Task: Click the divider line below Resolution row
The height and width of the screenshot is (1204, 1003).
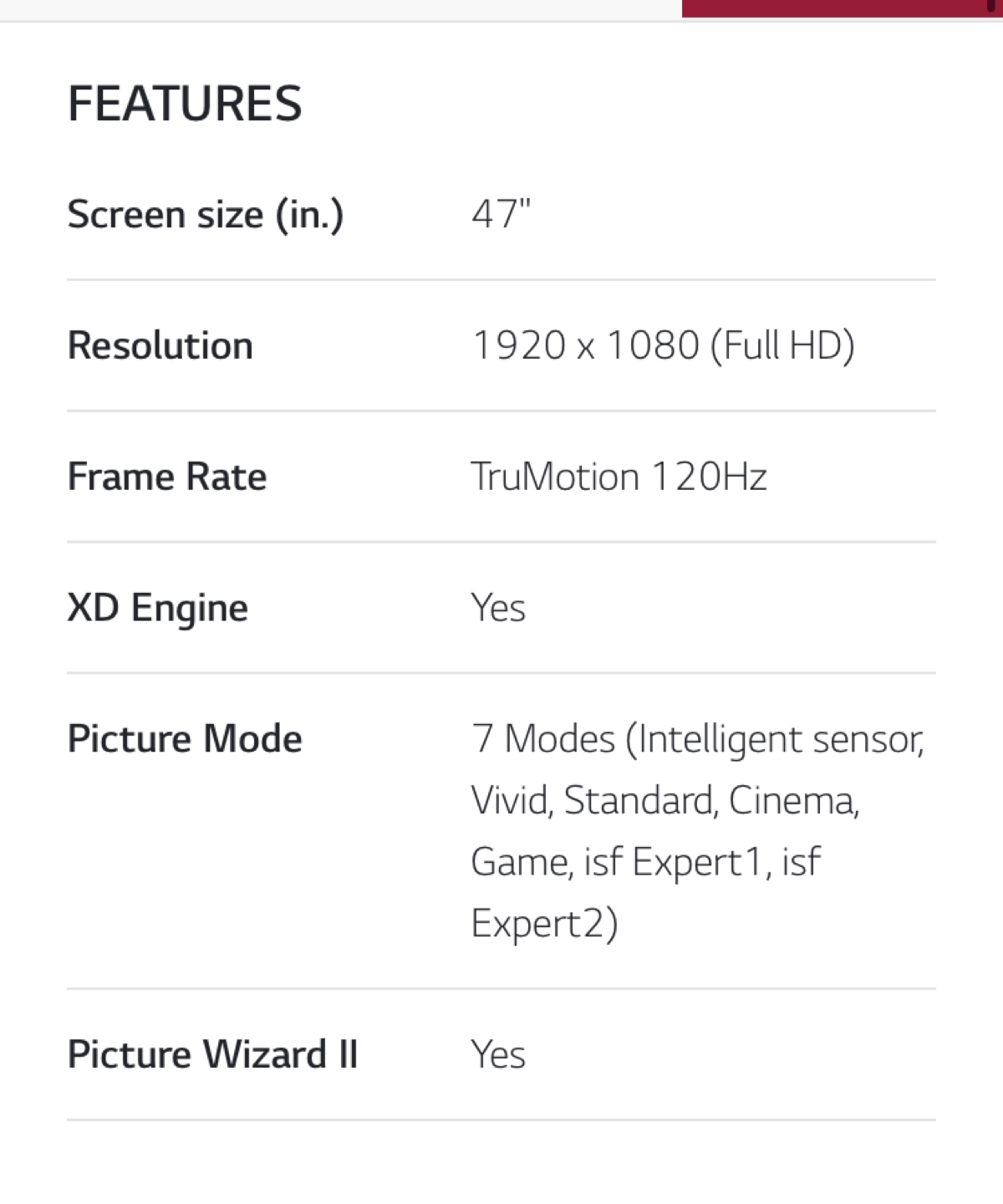Action: 501,411
